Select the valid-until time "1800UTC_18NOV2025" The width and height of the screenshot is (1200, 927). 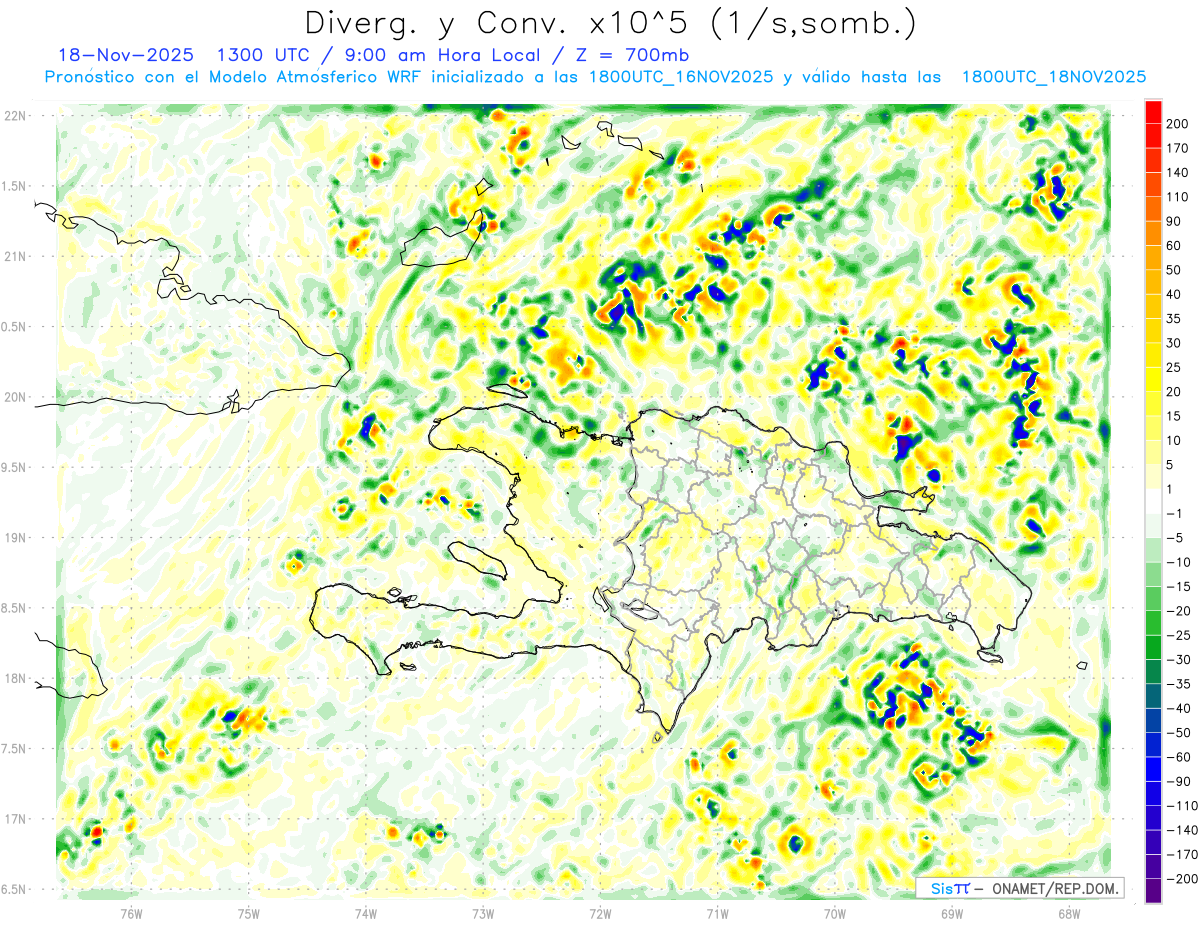pyautogui.click(x=1053, y=77)
